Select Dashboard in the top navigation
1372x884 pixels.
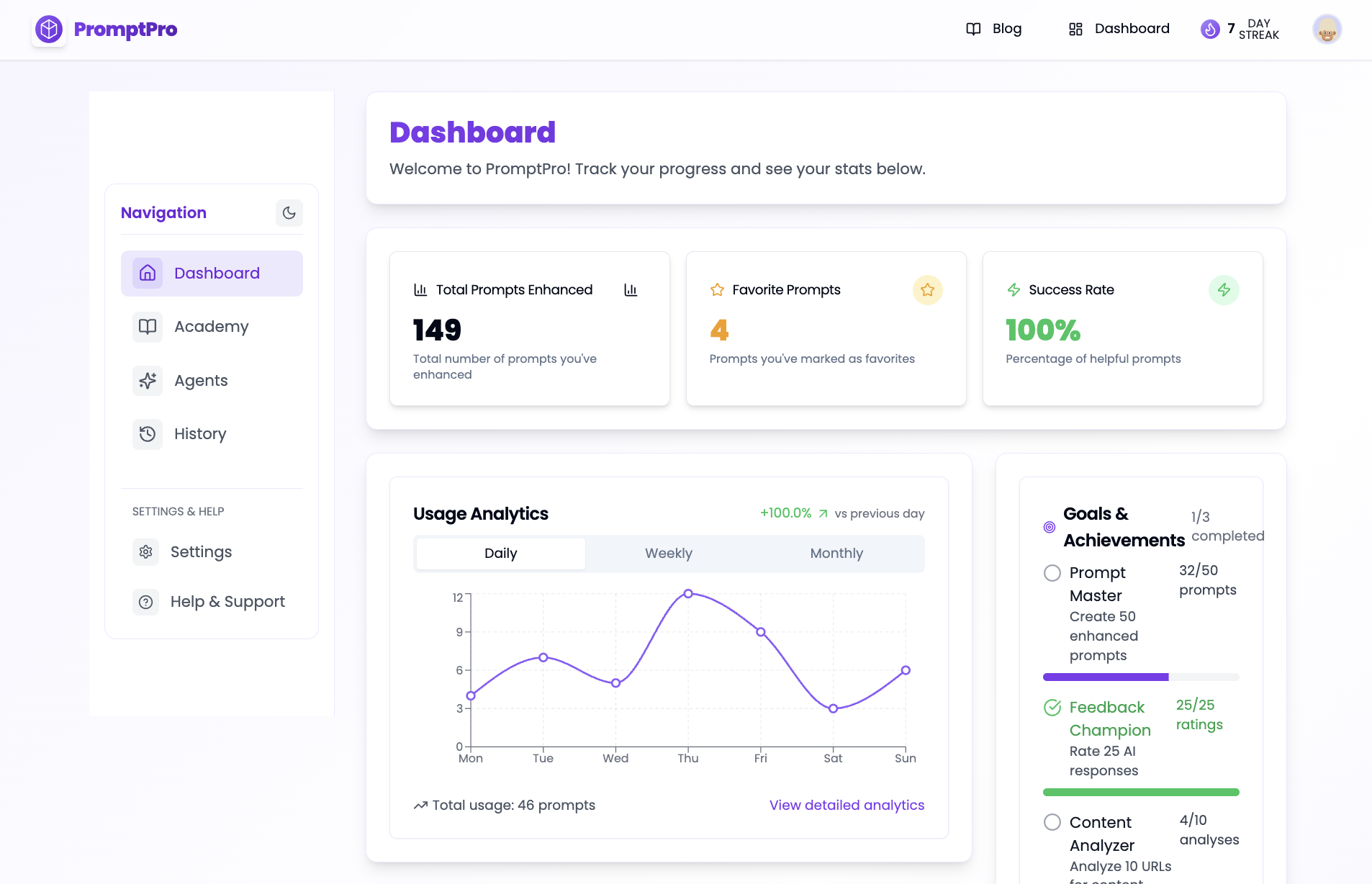click(x=1131, y=29)
